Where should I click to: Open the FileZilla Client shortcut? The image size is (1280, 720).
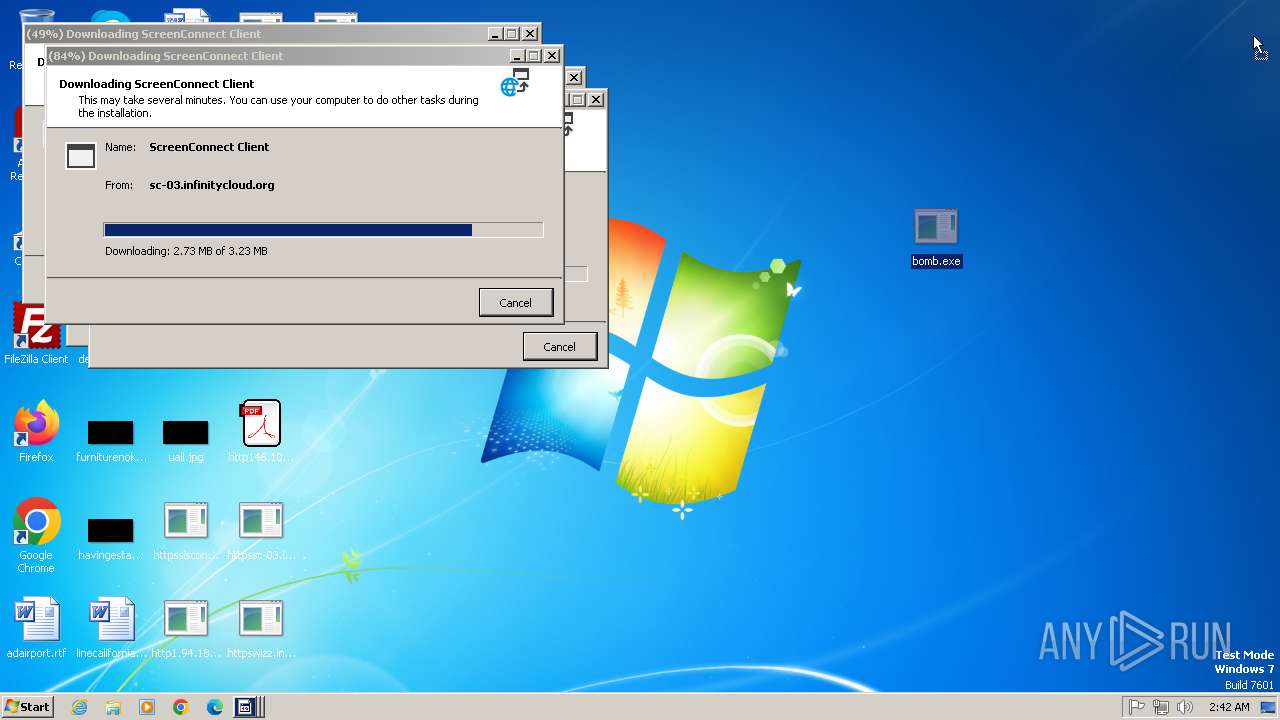point(36,334)
